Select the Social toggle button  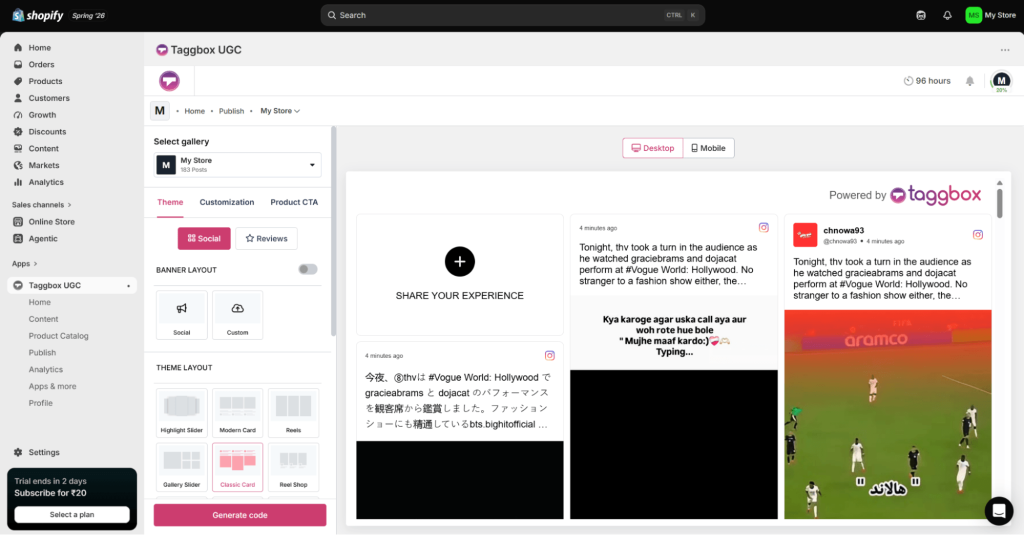coord(204,238)
